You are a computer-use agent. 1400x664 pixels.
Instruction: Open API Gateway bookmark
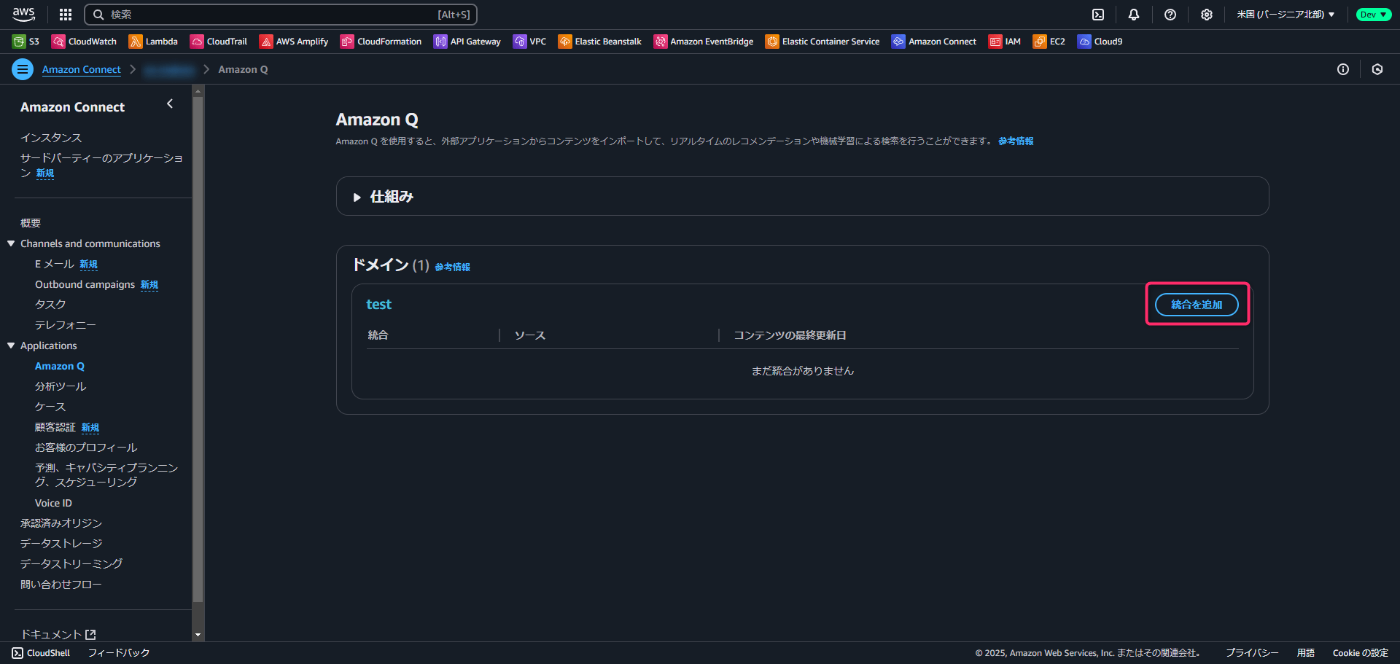coord(467,42)
